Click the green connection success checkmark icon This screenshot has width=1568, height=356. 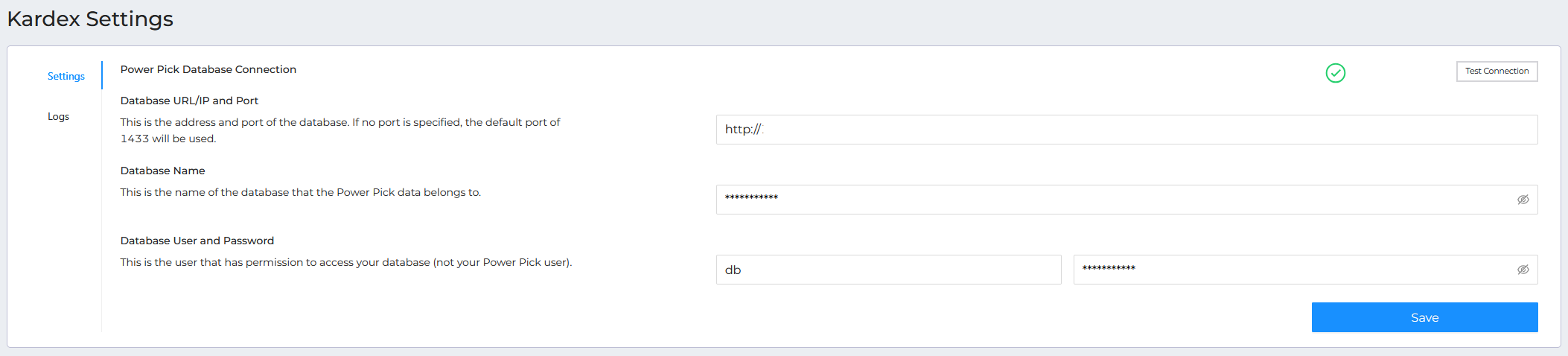pos(1335,73)
